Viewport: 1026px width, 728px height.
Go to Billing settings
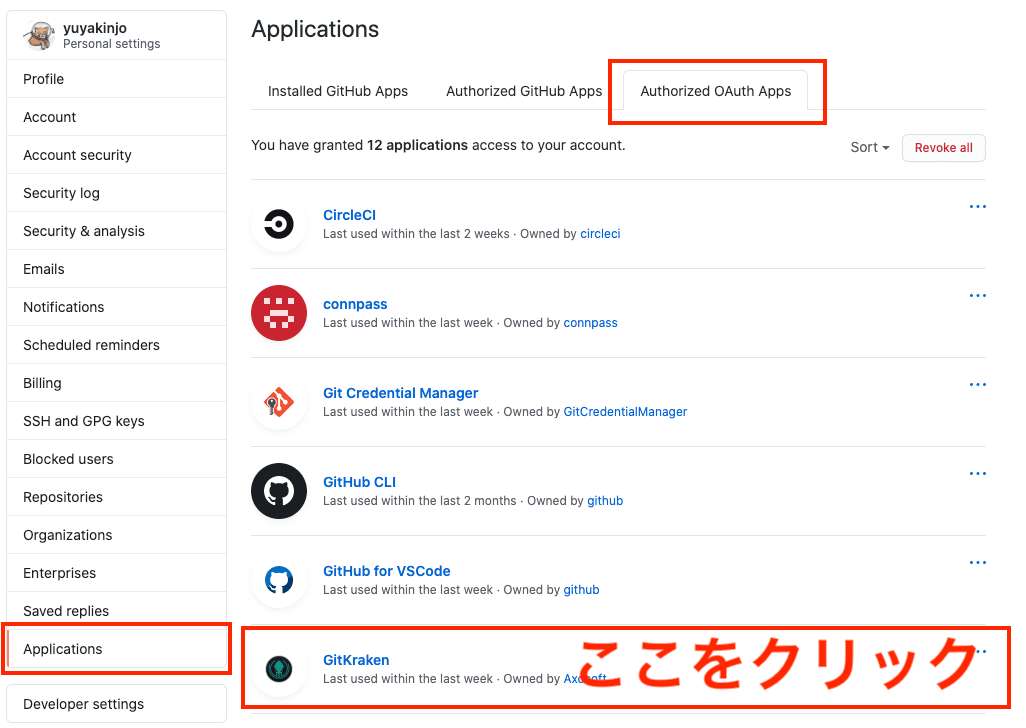116,383
